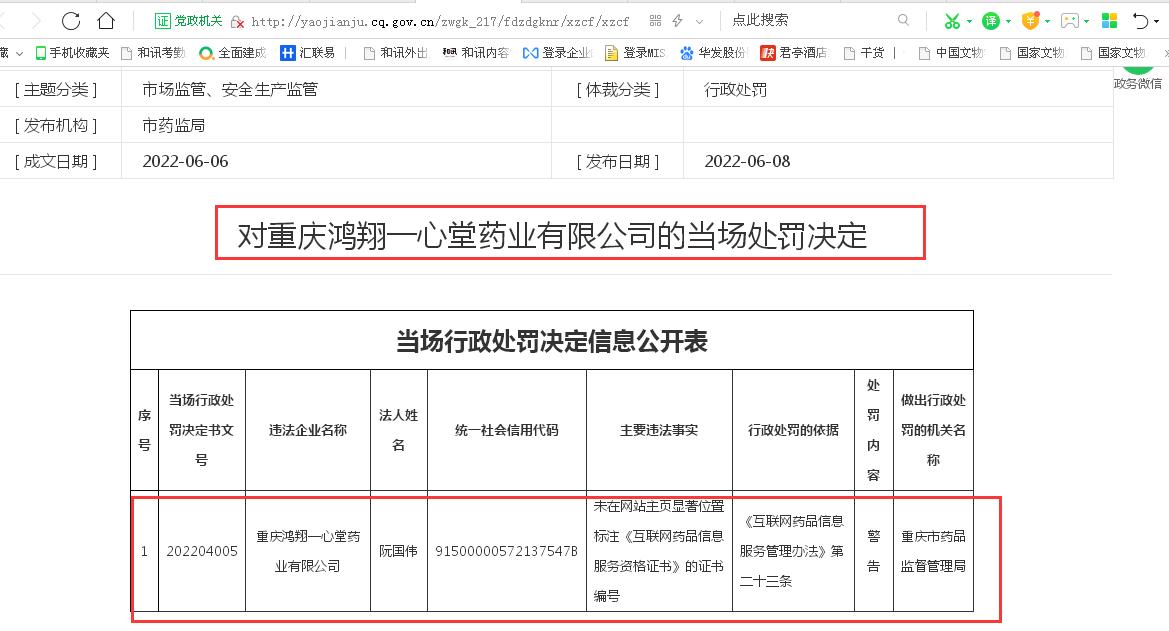The height and width of the screenshot is (631, 1169).
Task: Open the screenshot scissors tool
Action: click(952, 20)
